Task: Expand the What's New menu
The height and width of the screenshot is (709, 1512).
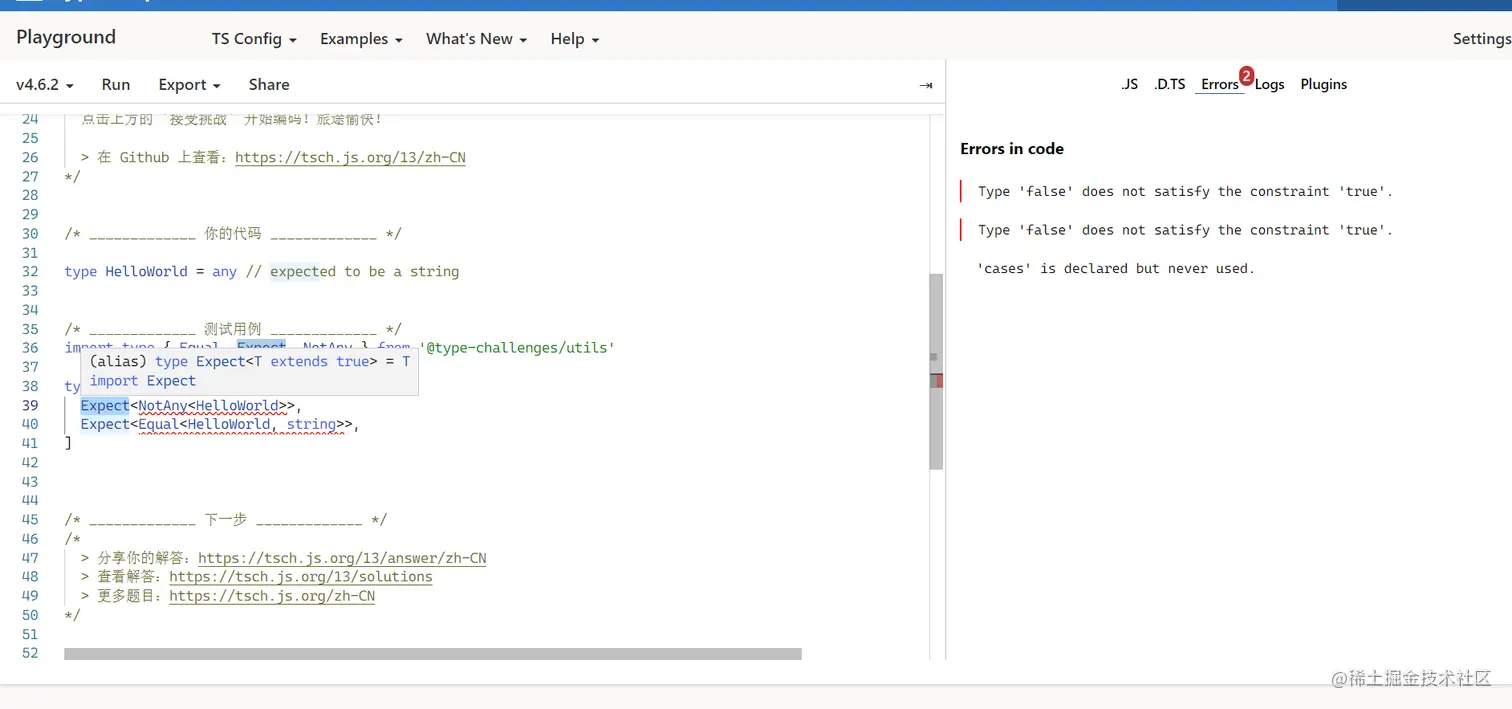Action: click(x=476, y=39)
